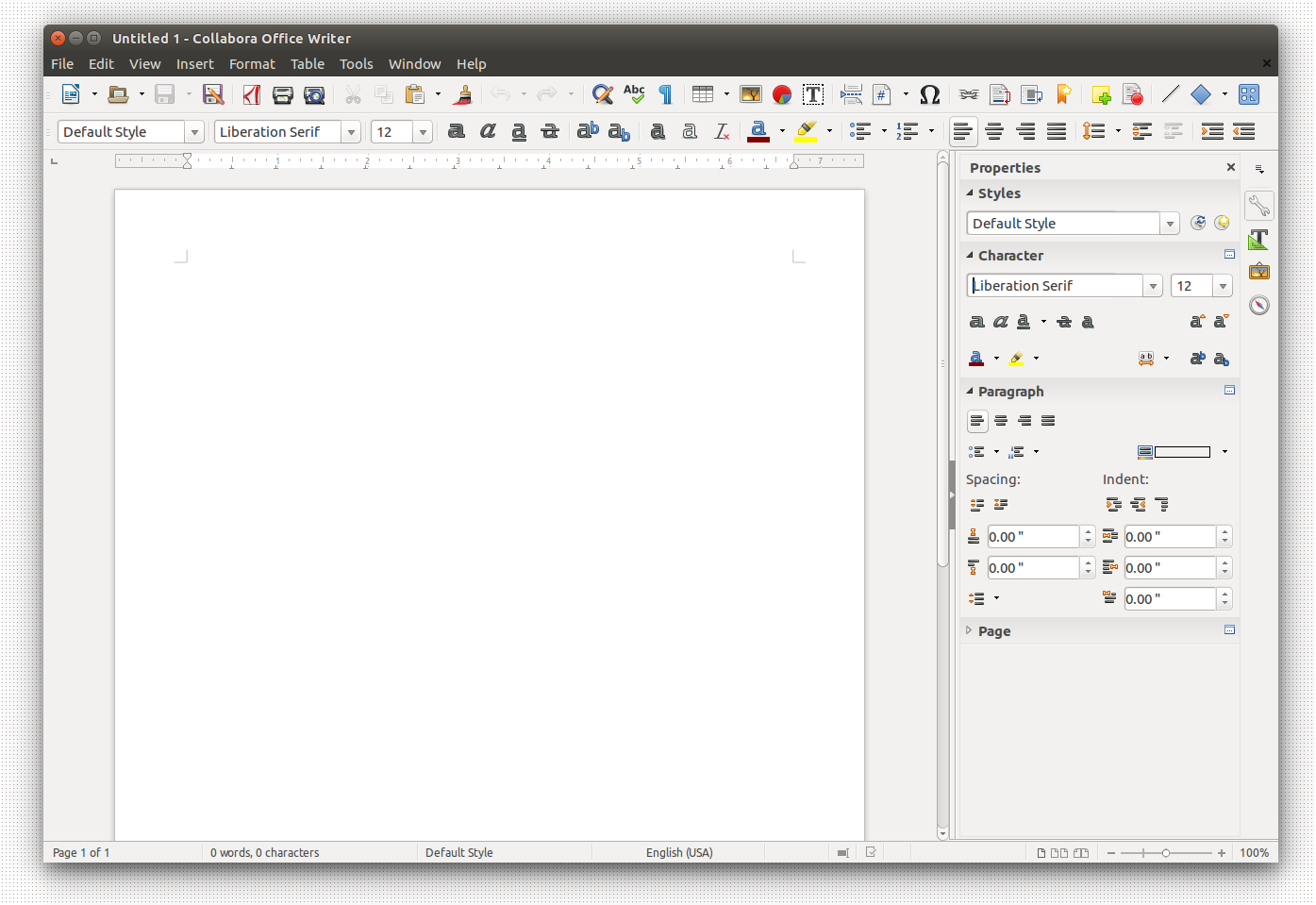Click the Clone Formatting paintbrush icon

tap(463, 94)
